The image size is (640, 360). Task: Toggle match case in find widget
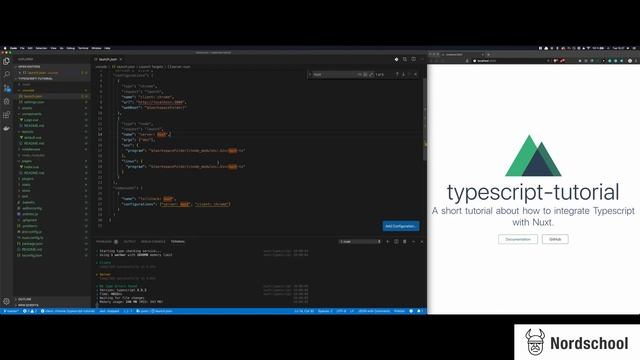[360, 74]
